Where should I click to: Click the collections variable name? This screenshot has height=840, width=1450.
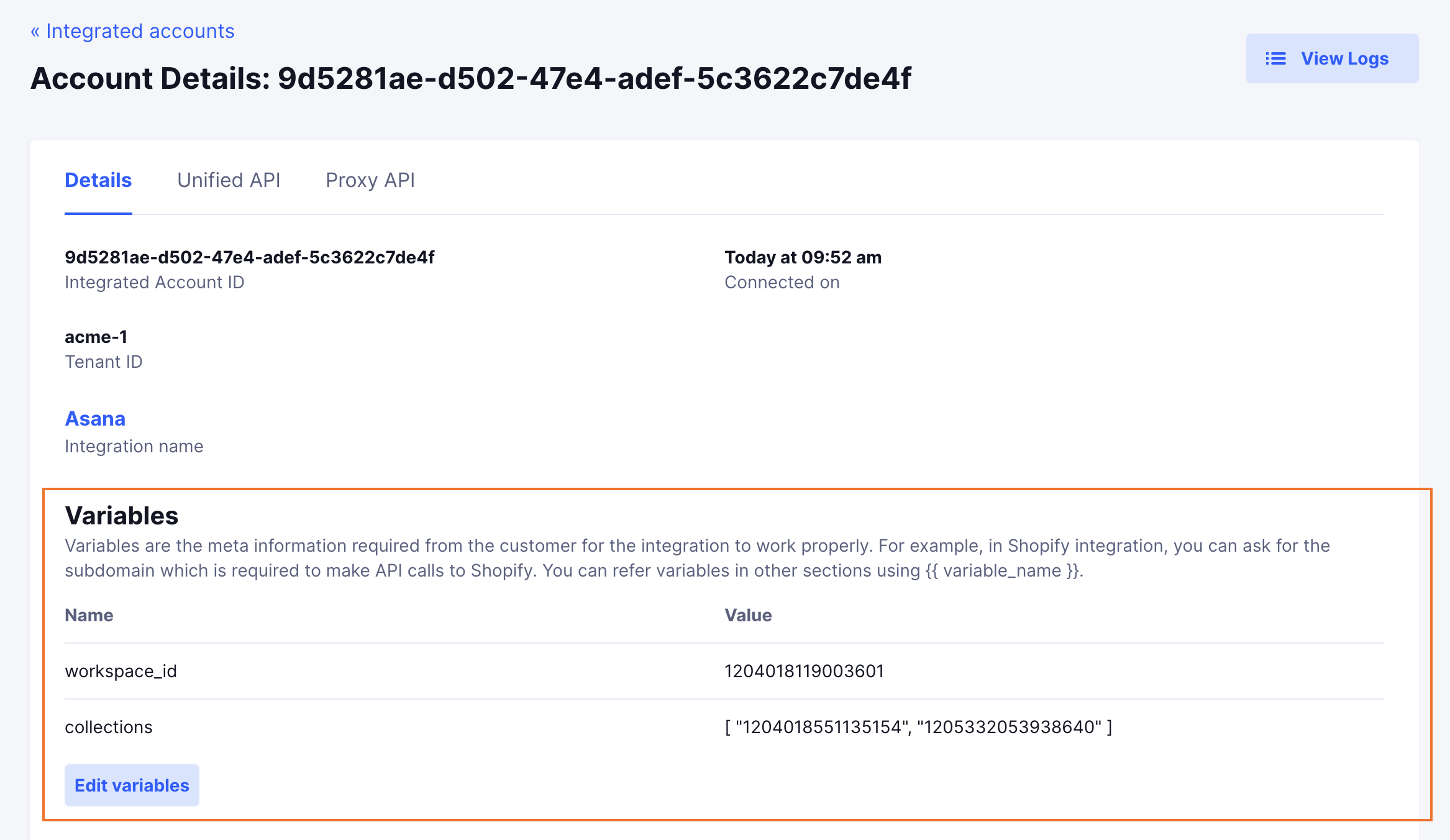109,727
